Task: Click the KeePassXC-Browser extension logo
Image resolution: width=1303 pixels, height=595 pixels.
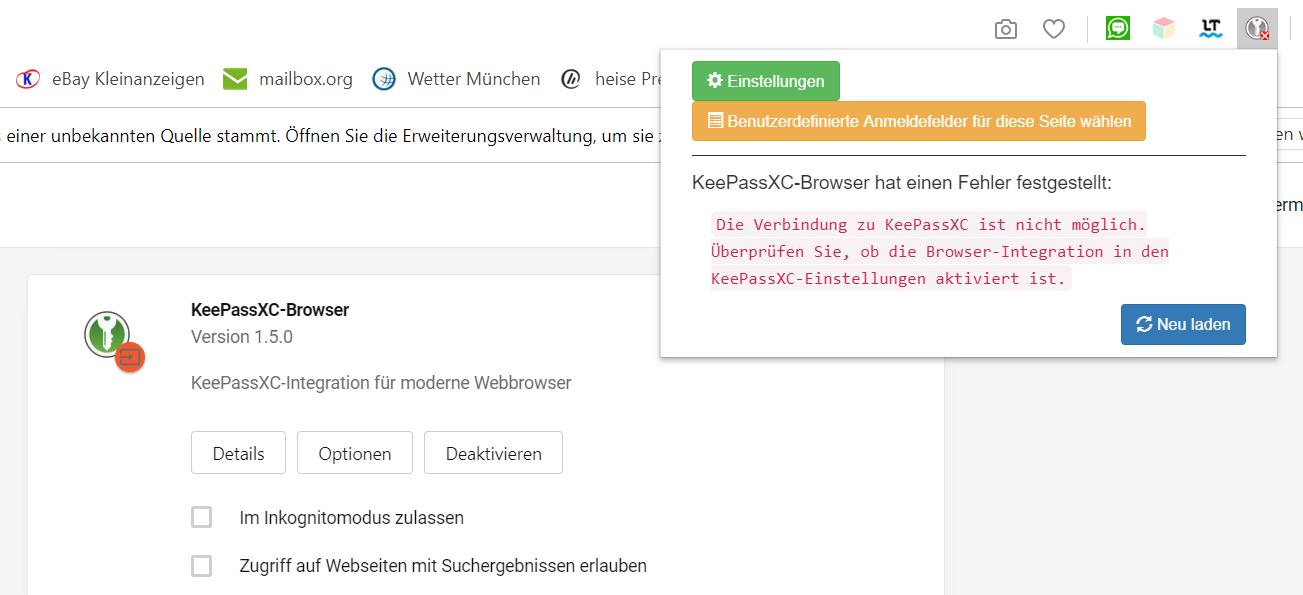Action: 113,339
